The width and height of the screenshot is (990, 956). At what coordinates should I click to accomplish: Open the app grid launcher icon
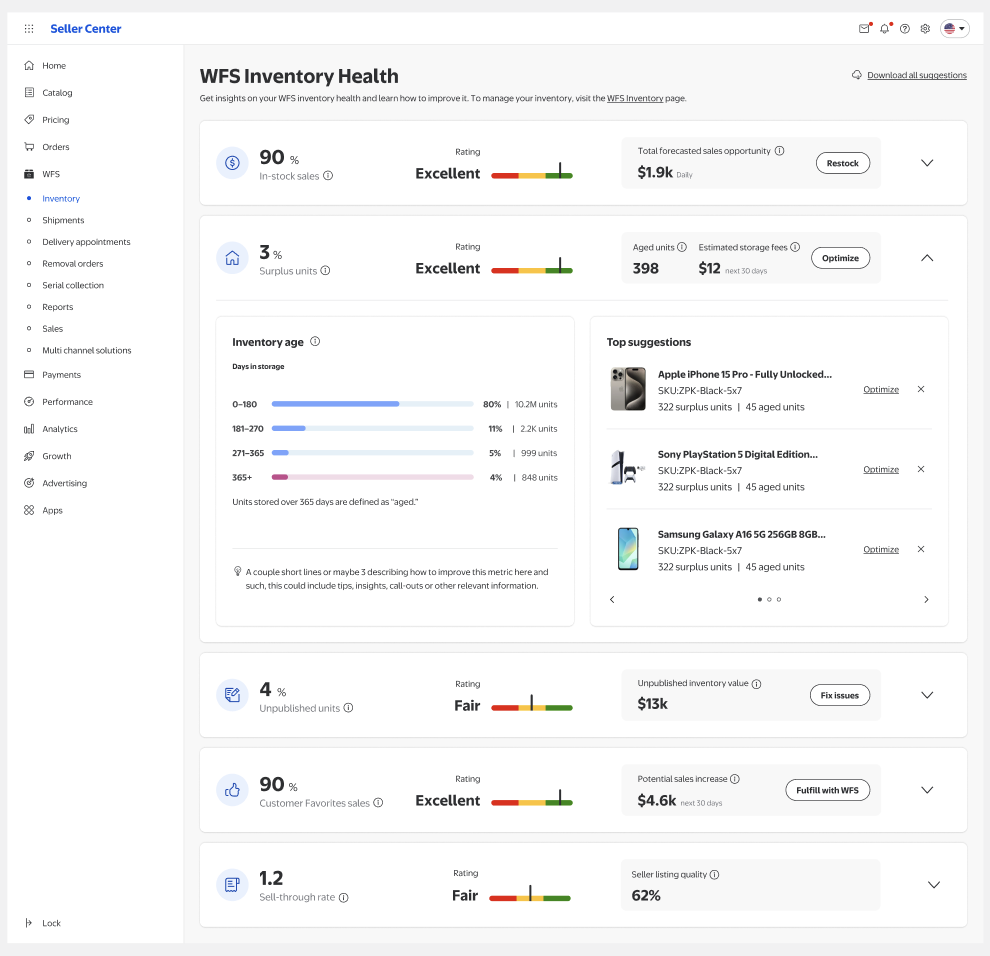pyautogui.click(x=29, y=29)
